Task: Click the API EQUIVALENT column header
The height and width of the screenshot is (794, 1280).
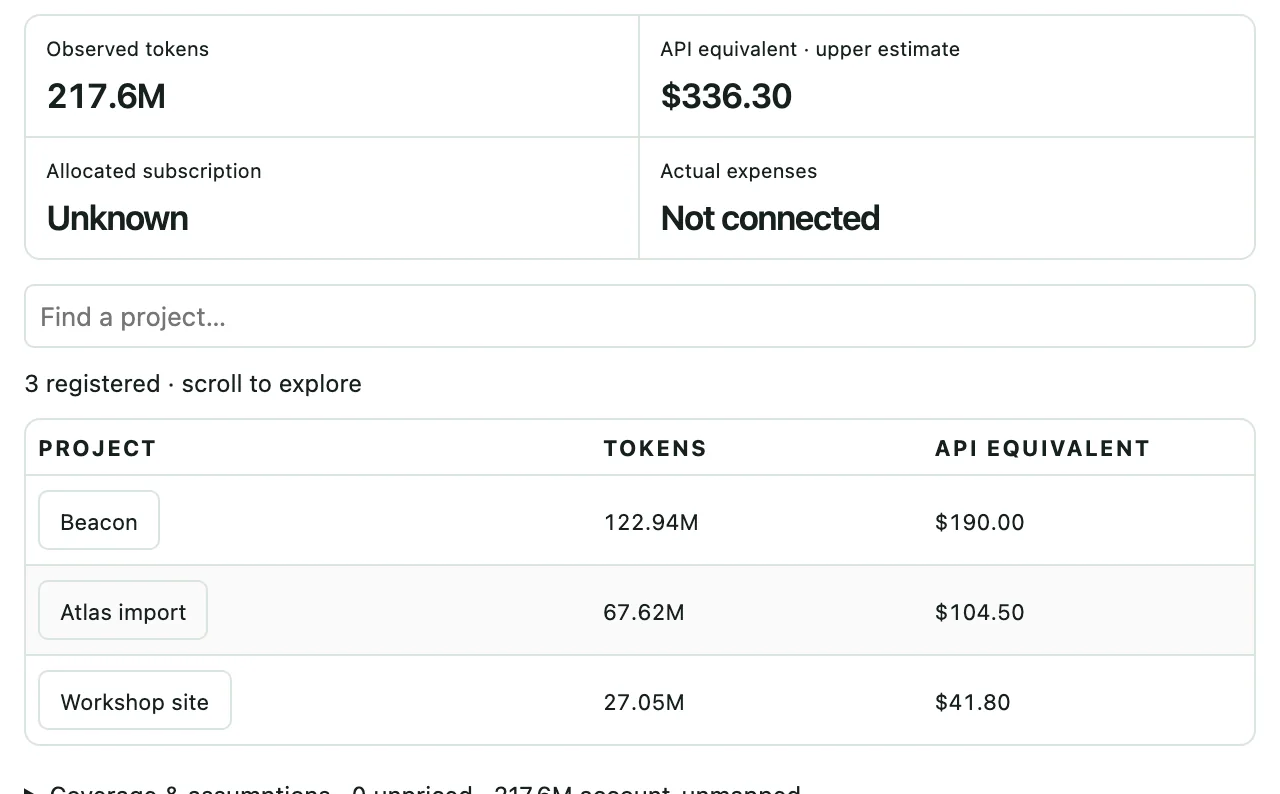Action: coord(1042,448)
